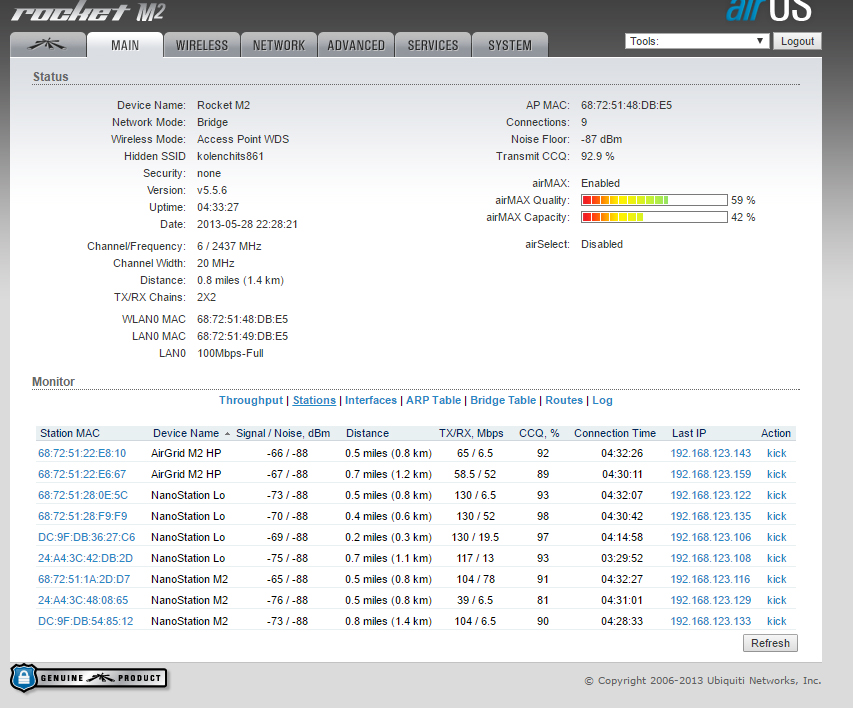
Task: Kick station with IP 192.168.123.133
Action: coord(776,621)
